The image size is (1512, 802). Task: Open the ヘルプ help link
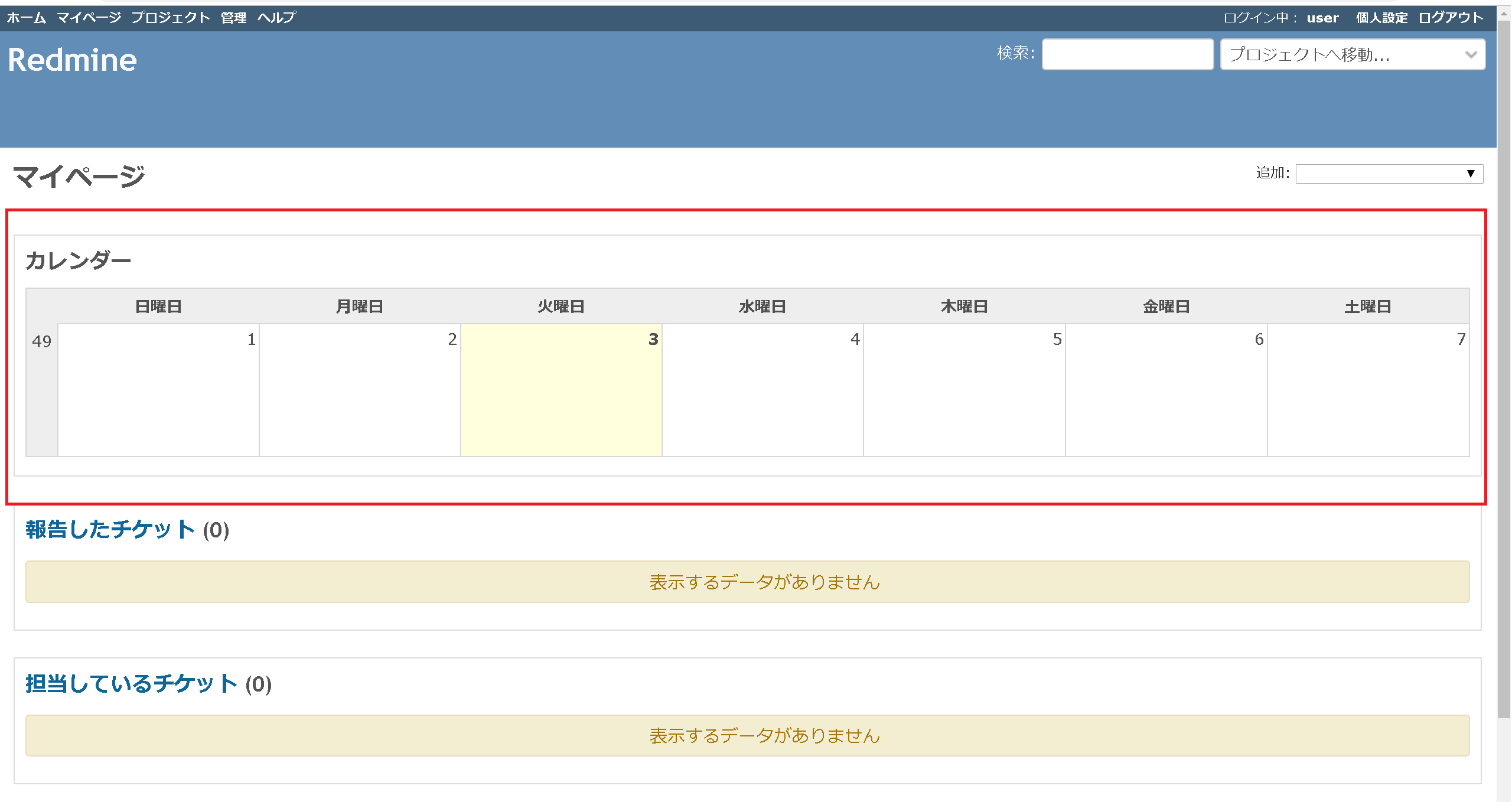tap(276, 18)
